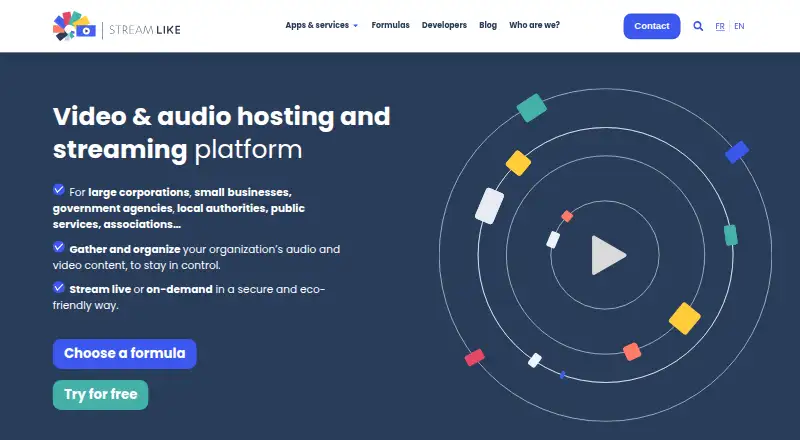The image size is (800, 440).
Task: Click the text "Gather and organize"
Action: click(x=125, y=249)
